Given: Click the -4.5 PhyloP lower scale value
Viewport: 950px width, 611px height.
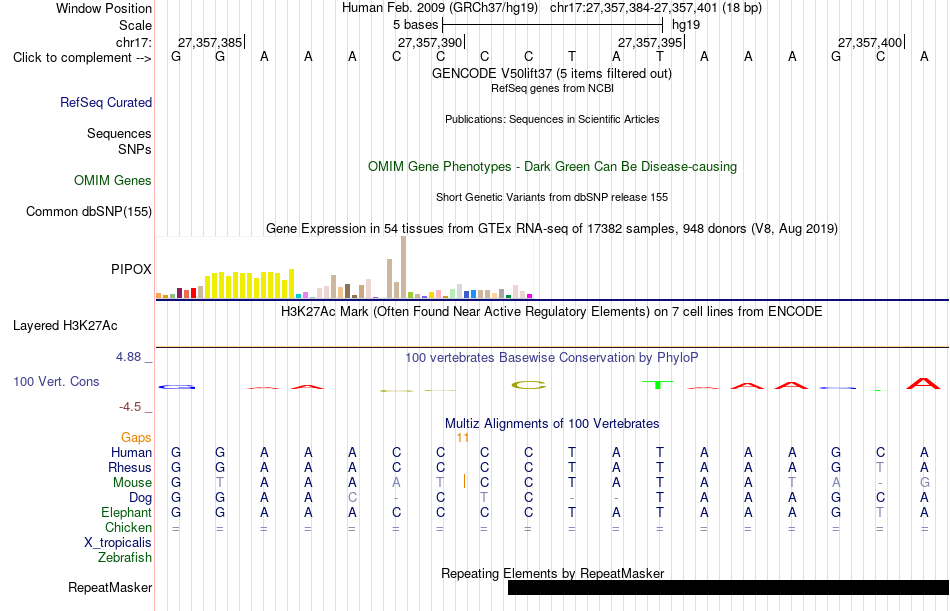Looking at the screenshot, I should pos(130,407).
